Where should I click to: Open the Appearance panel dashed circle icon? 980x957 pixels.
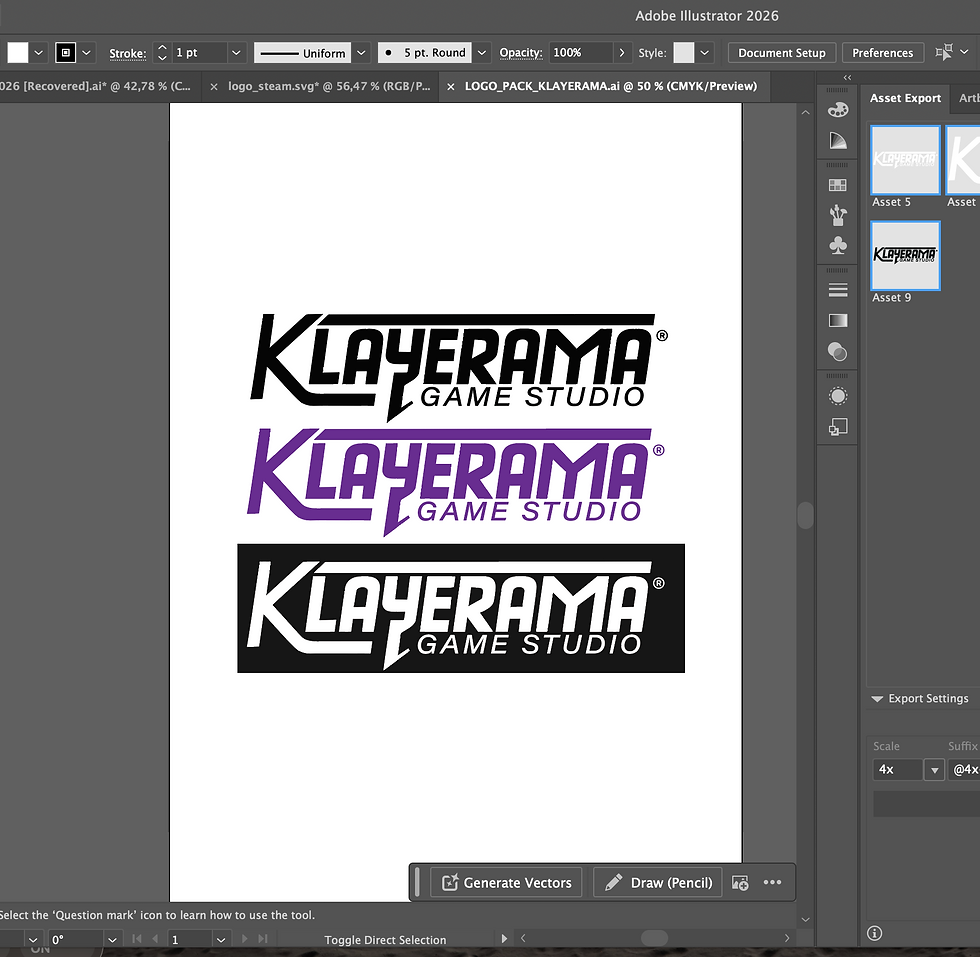838,396
